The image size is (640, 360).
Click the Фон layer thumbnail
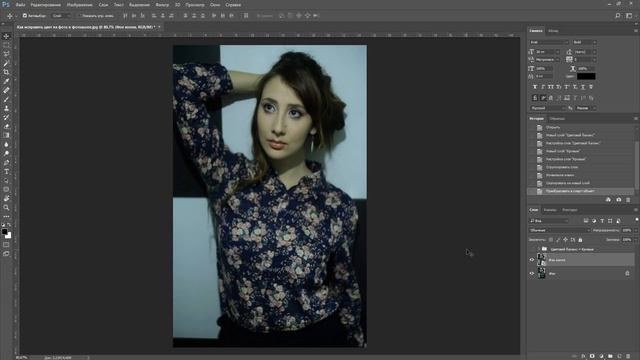[542, 273]
